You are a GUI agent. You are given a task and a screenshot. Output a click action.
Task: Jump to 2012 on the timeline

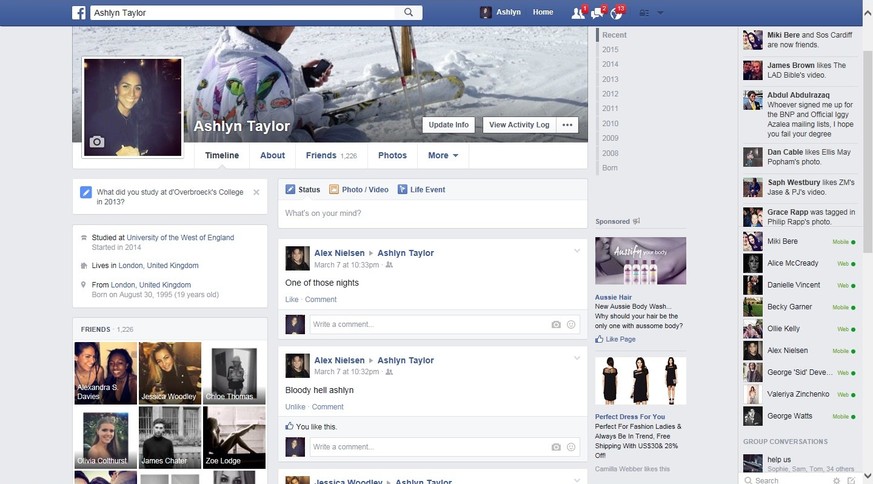tap(610, 93)
